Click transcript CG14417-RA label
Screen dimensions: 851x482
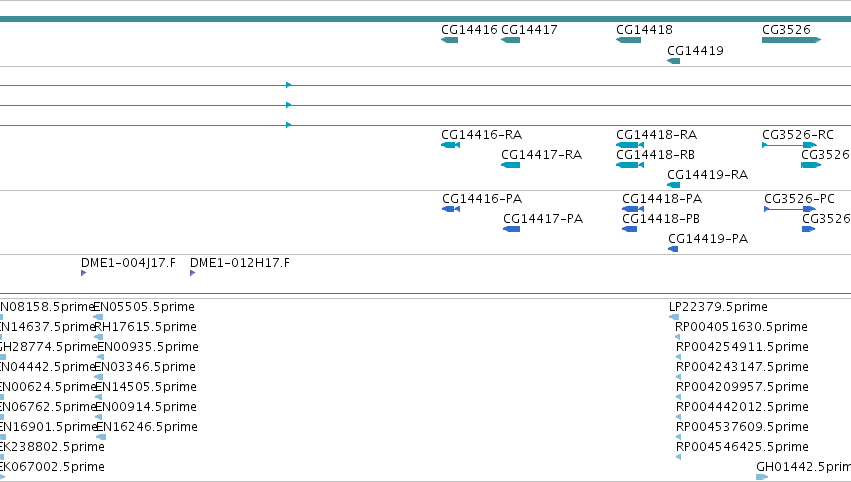[x=542, y=155]
